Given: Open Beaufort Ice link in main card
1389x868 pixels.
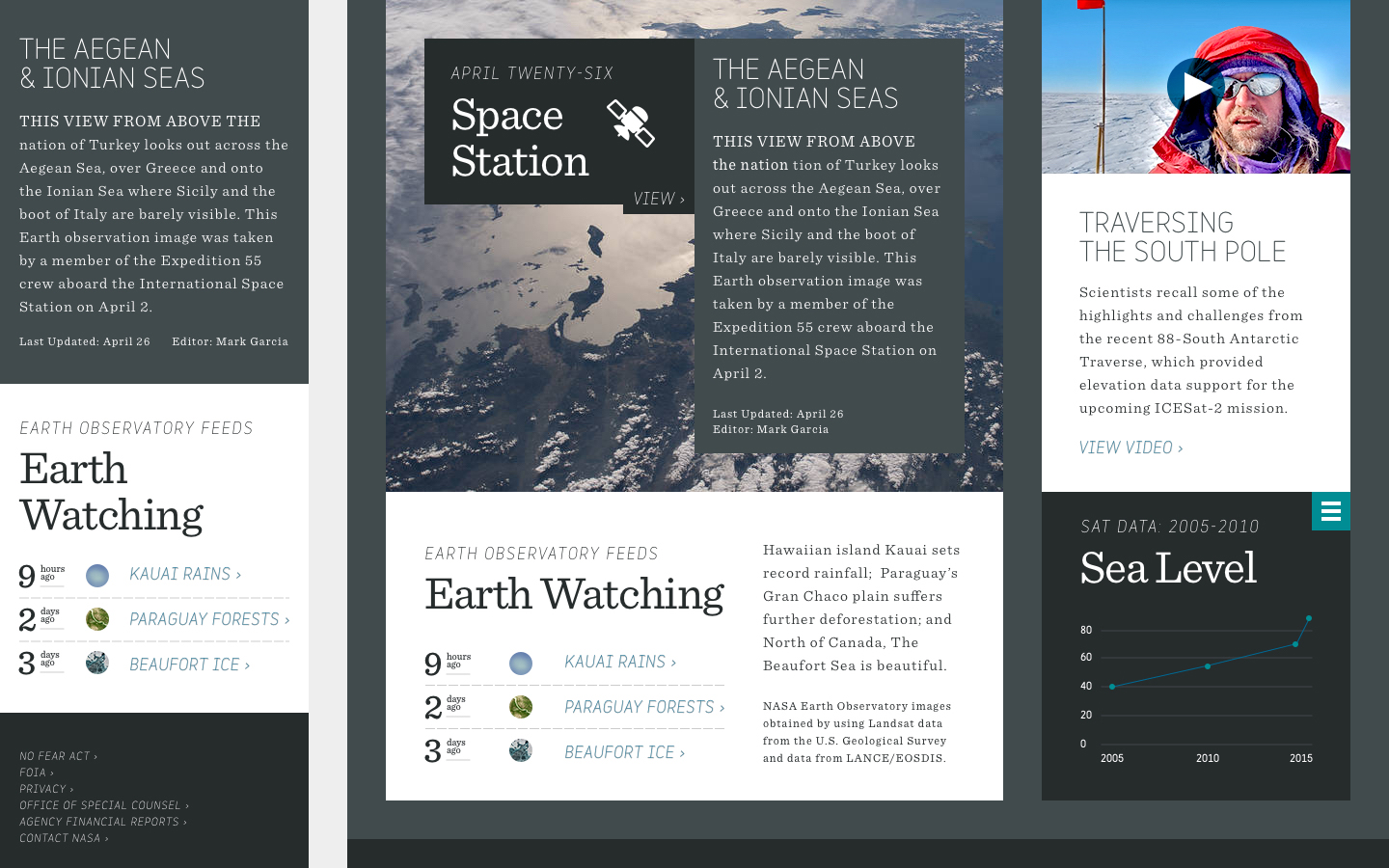Looking at the screenshot, I should [x=624, y=752].
